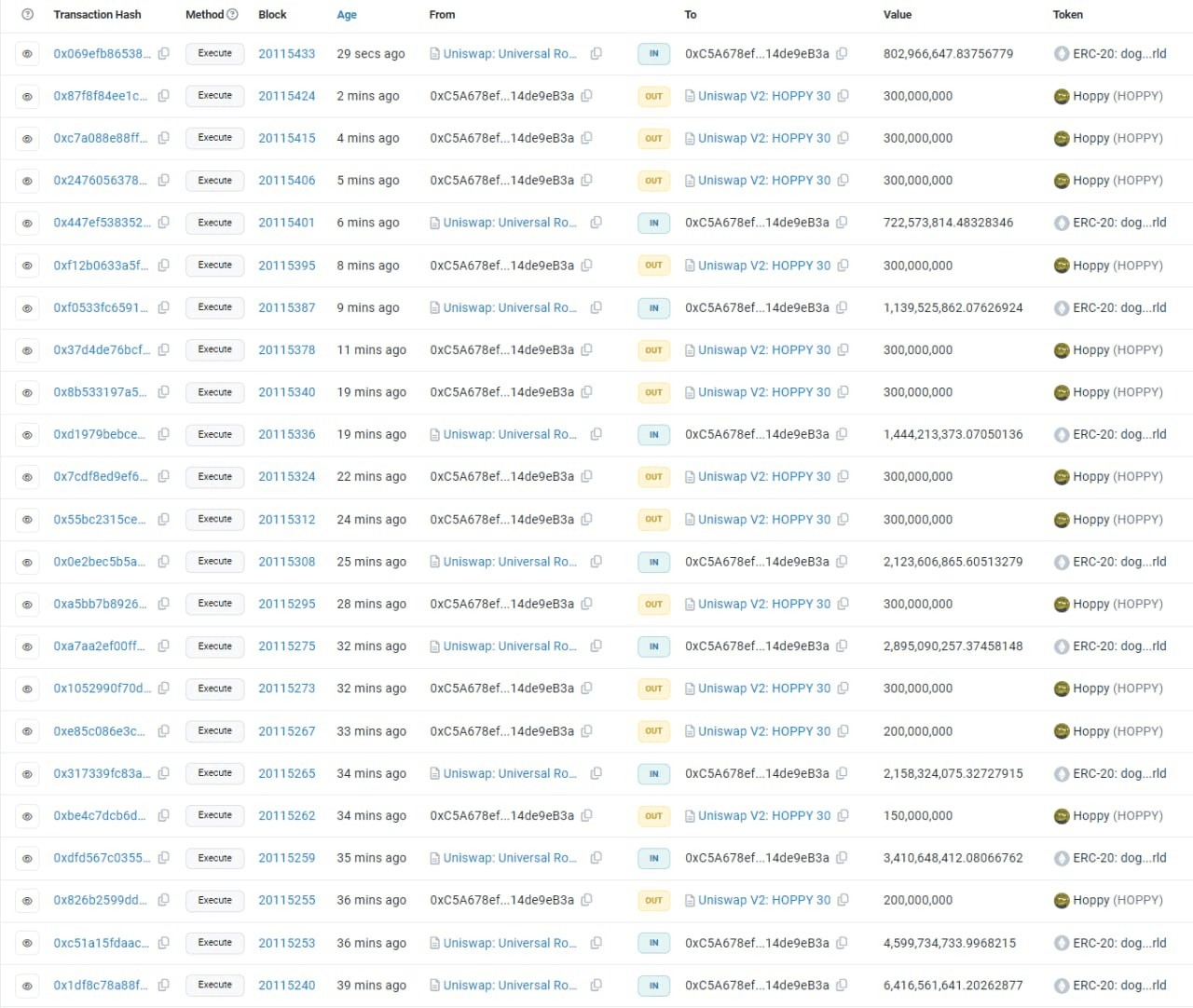This screenshot has width=1193, height=1008.
Task: Copy the To address in block 20115387 row
Action: click(842, 307)
